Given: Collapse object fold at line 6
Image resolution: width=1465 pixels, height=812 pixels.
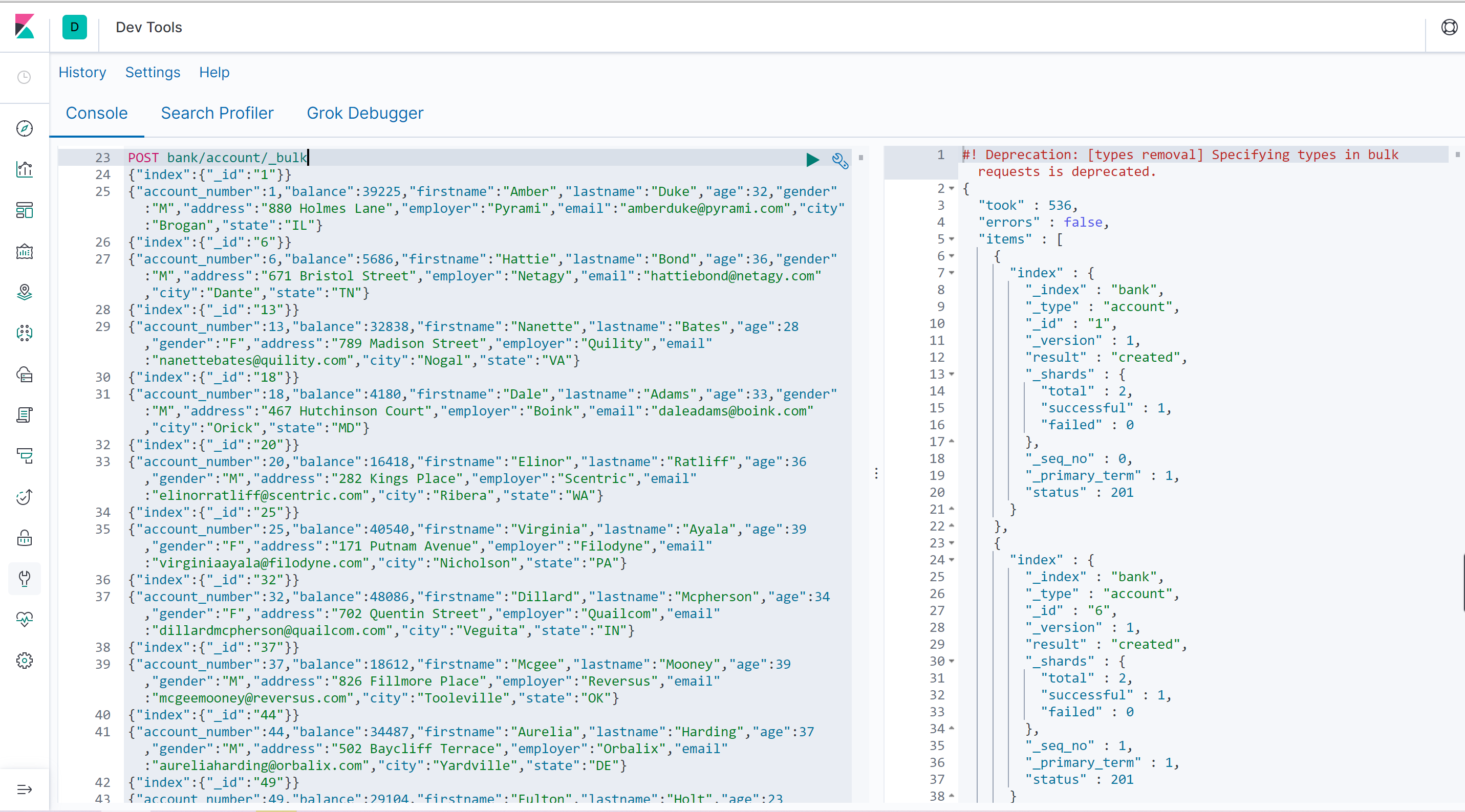Looking at the screenshot, I should coord(952,256).
